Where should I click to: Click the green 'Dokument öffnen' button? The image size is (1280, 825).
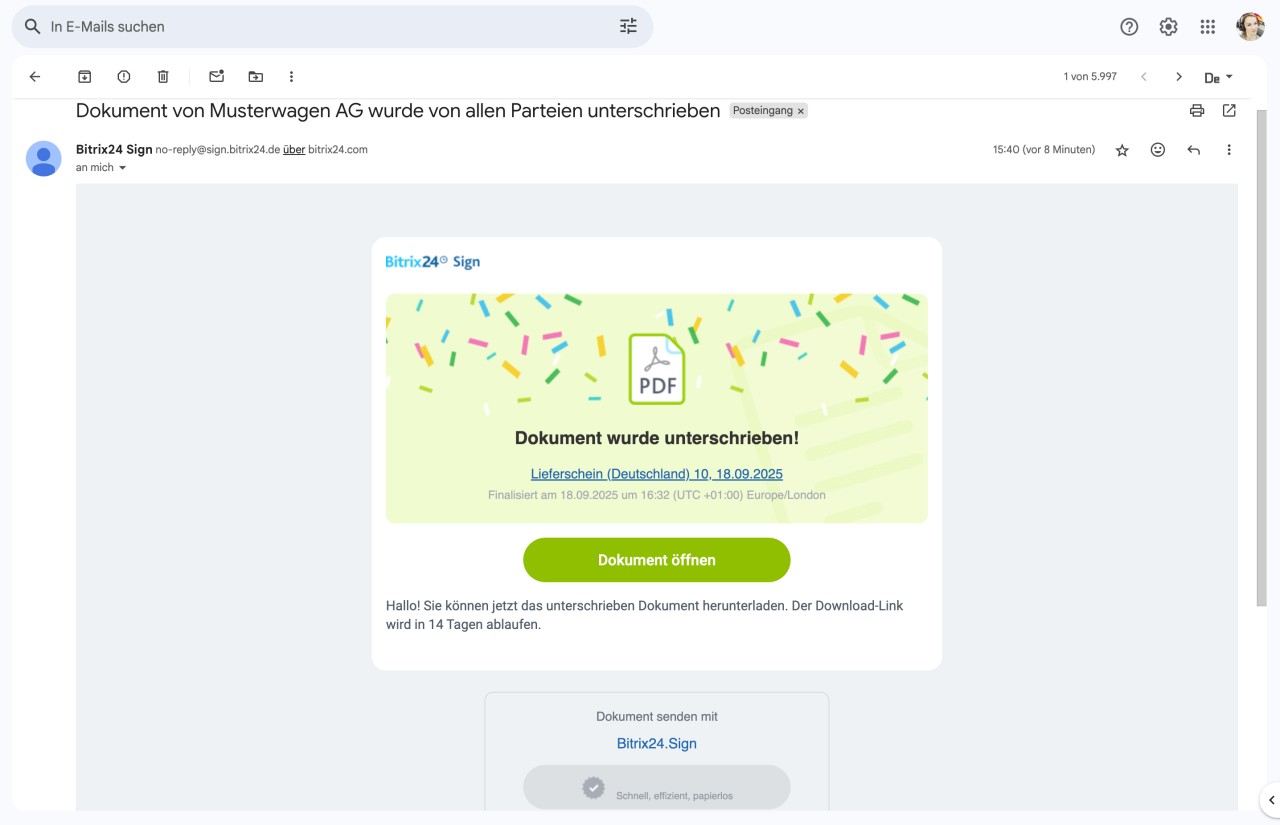click(656, 560)
